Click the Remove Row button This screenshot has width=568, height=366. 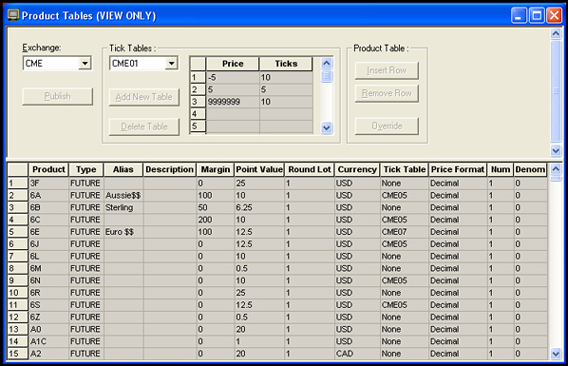[387, 93]
